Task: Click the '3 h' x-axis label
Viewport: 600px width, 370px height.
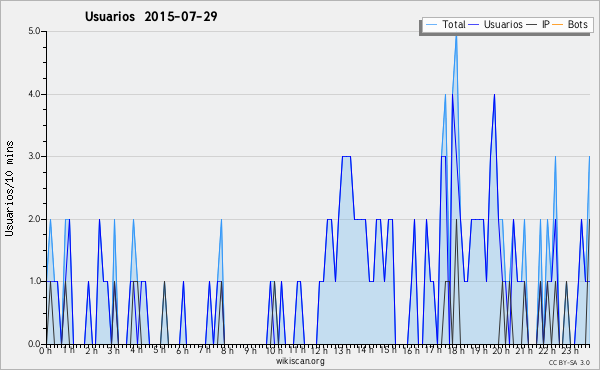Action: (113, 351)
